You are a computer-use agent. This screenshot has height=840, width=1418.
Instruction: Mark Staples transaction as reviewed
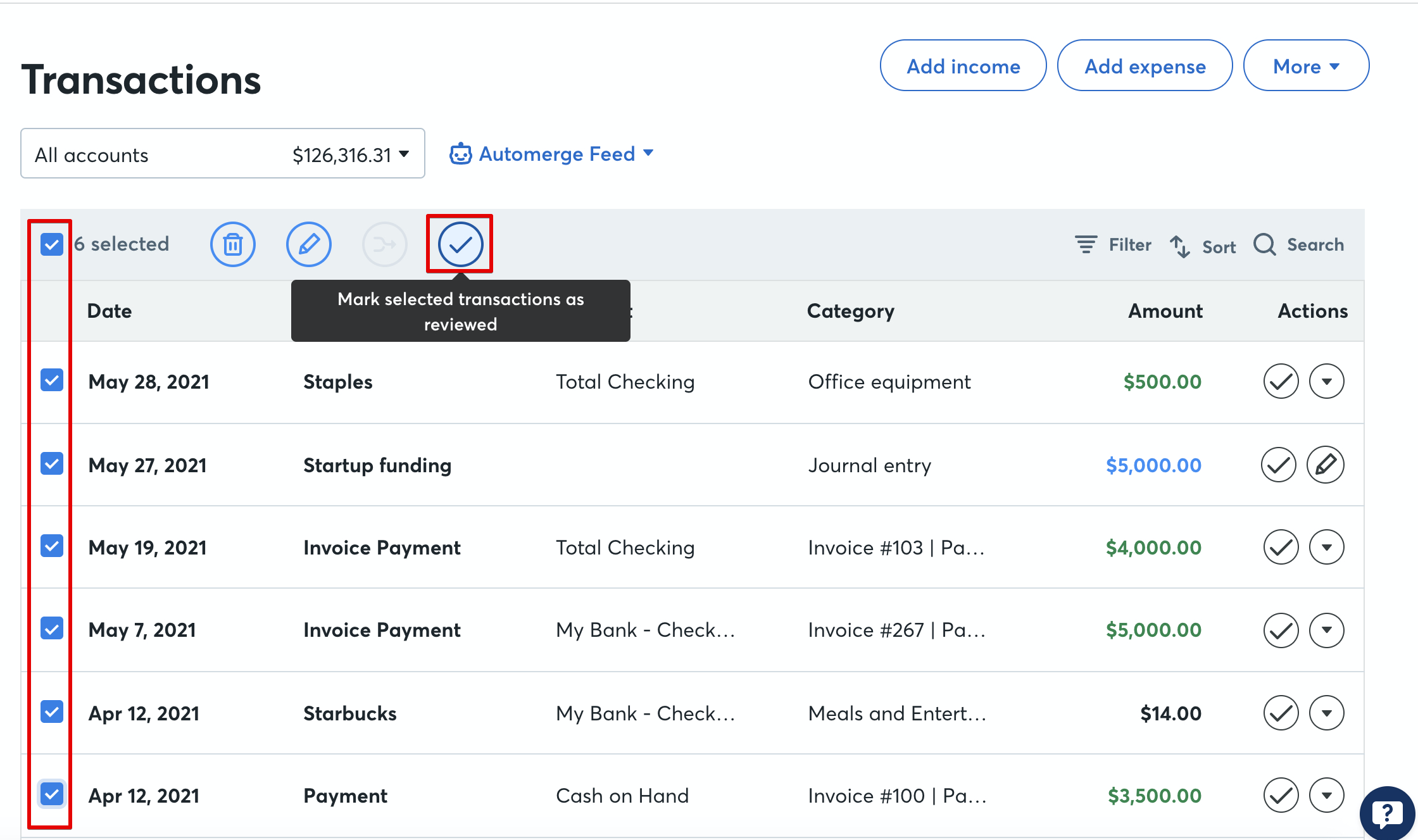coord(1281,382)
